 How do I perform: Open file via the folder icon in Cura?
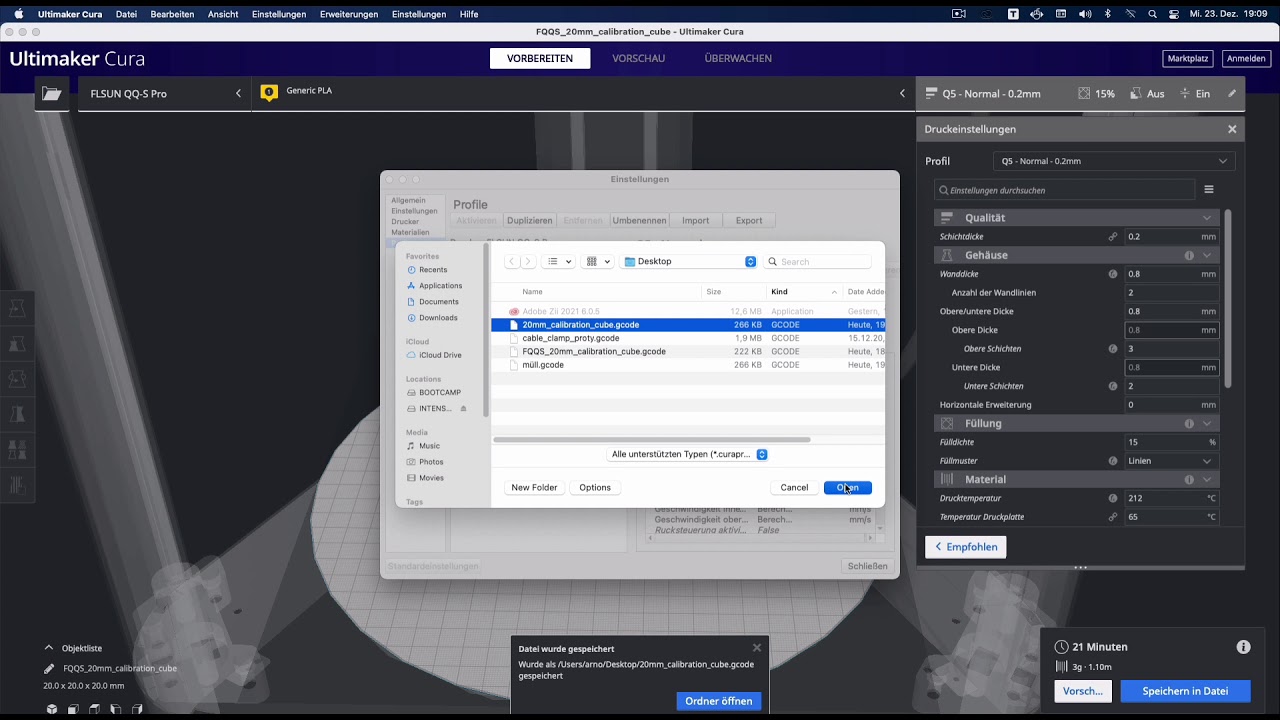52,93
